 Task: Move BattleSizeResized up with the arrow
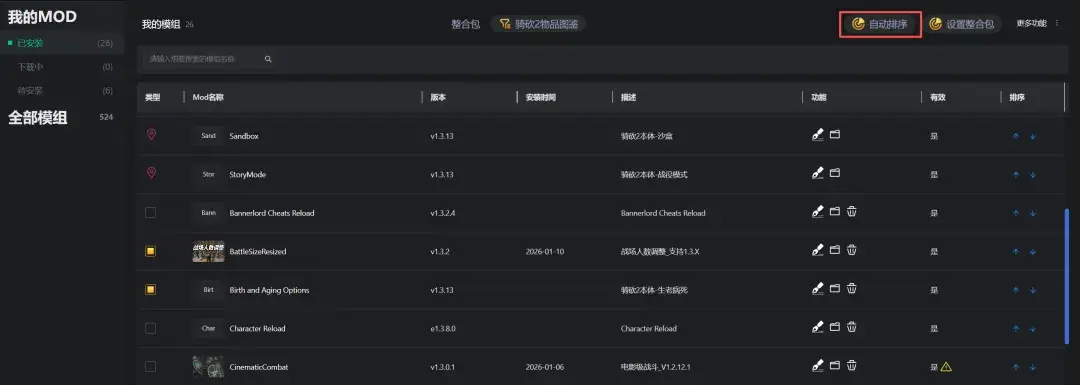1016,251
